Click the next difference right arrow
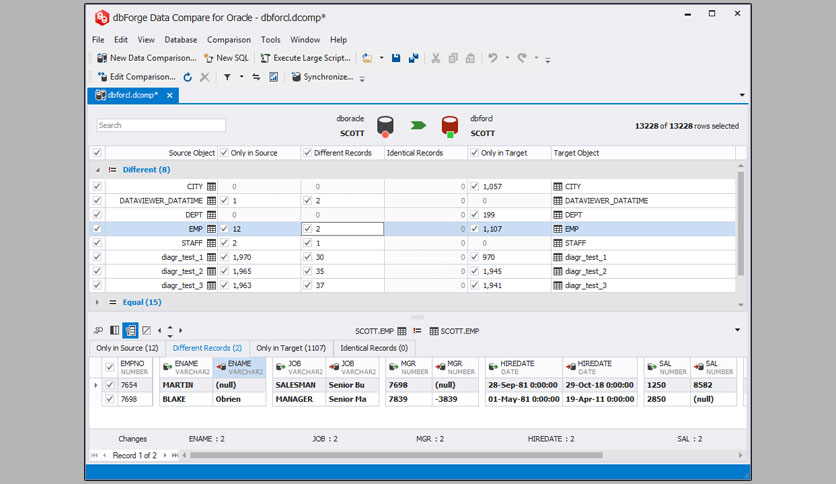Image resolution: width=836 pixels, height=484 pixels. pyautogui.click(x=181, y=330)
